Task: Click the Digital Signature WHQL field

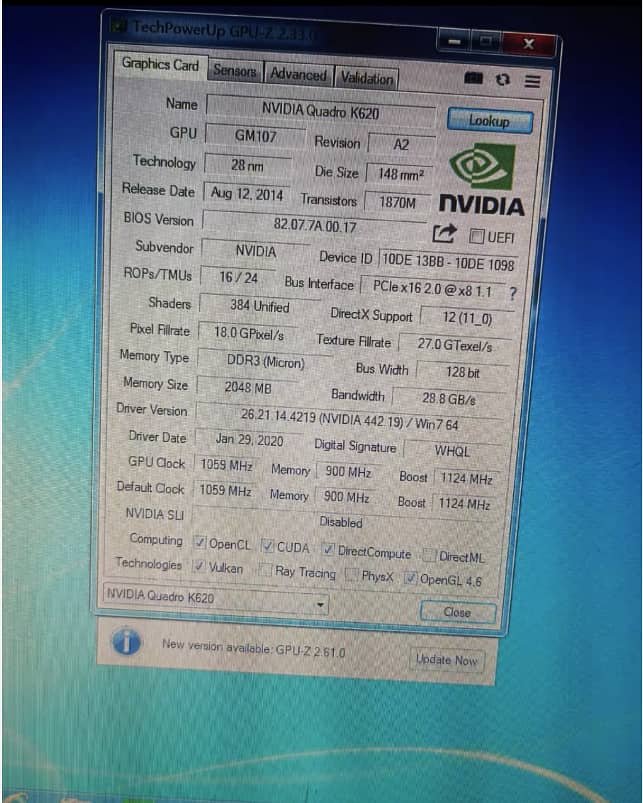Action: [x=452, y=451]
